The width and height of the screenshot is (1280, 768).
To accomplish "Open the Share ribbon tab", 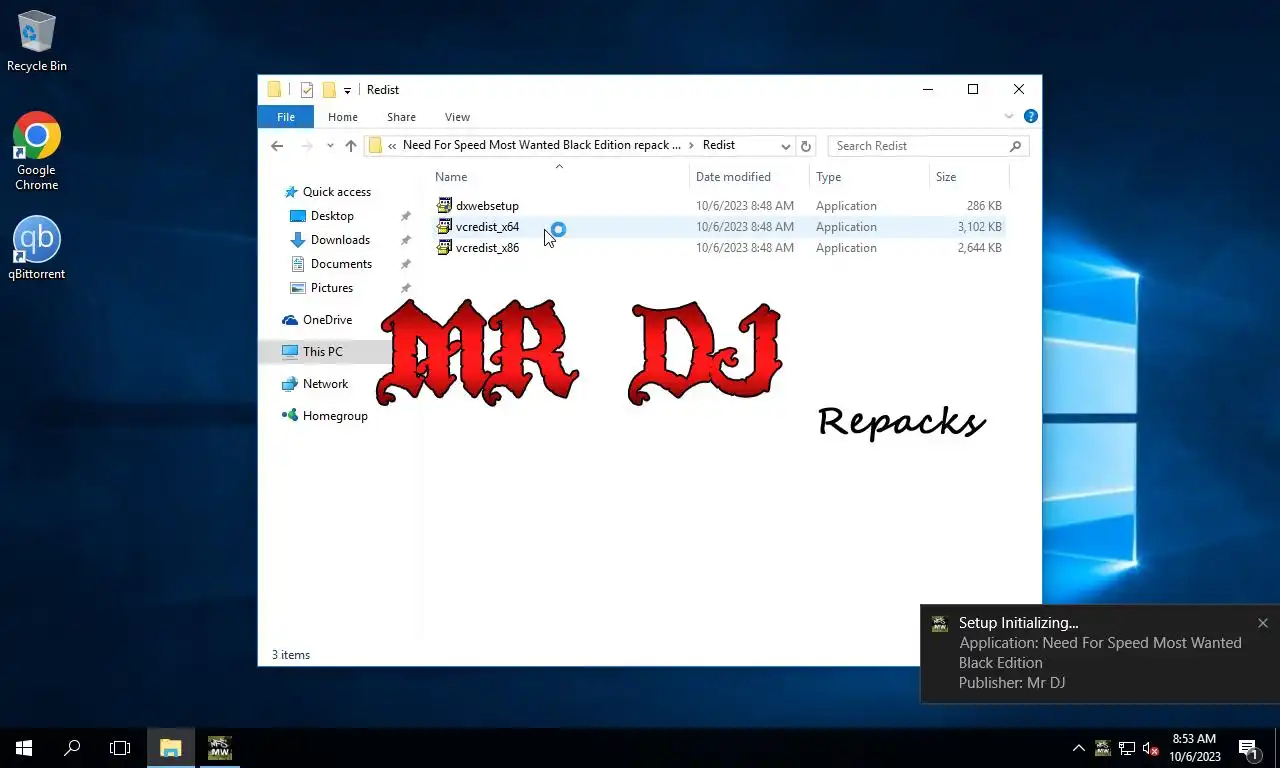I will [x=401, y=117].
